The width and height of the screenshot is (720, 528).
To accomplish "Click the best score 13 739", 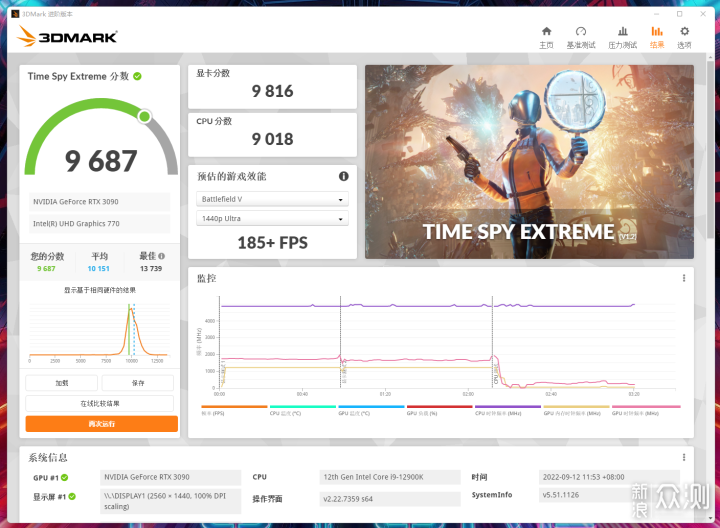I will pos(151,269).
